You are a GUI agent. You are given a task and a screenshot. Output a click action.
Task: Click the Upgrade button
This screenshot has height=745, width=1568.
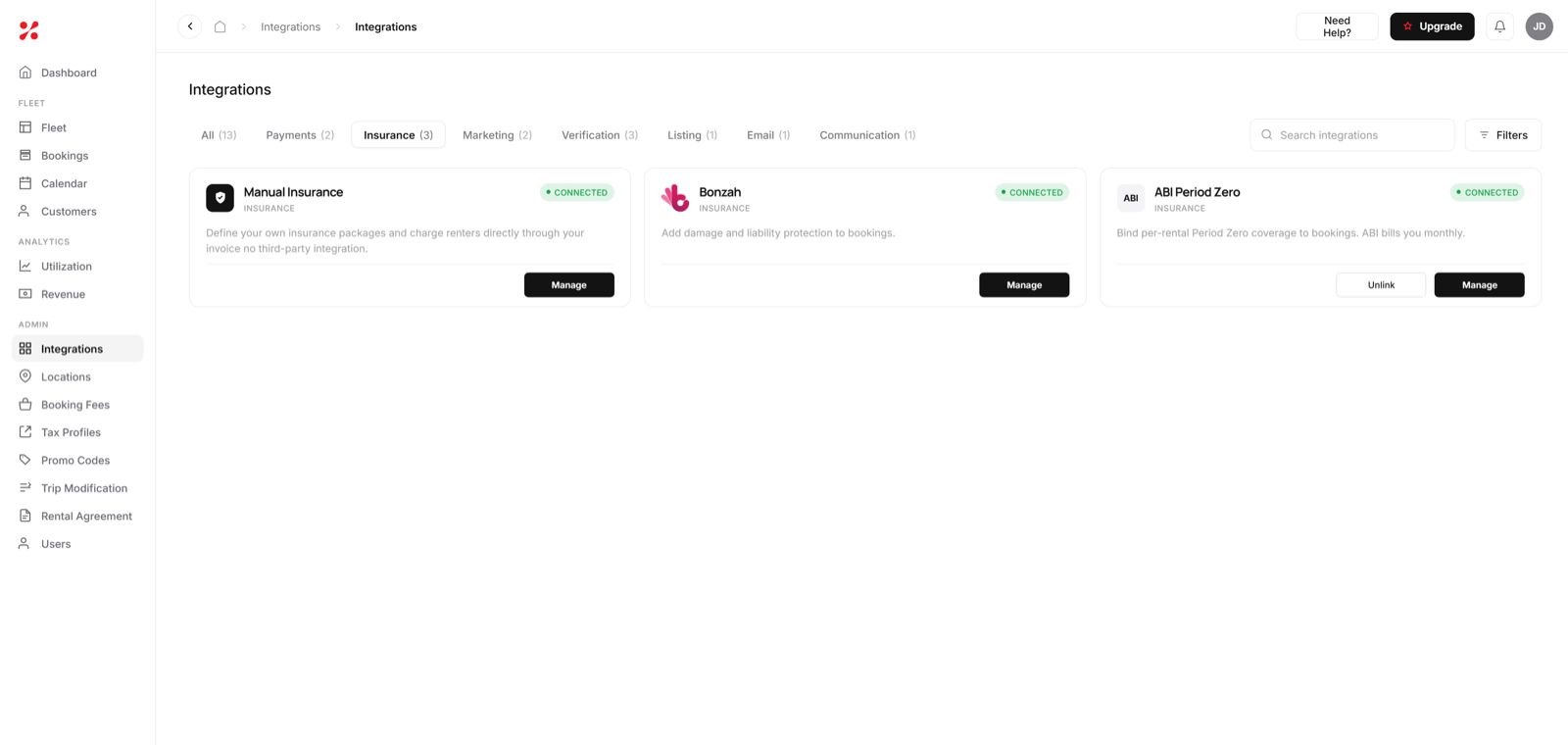1432,26
